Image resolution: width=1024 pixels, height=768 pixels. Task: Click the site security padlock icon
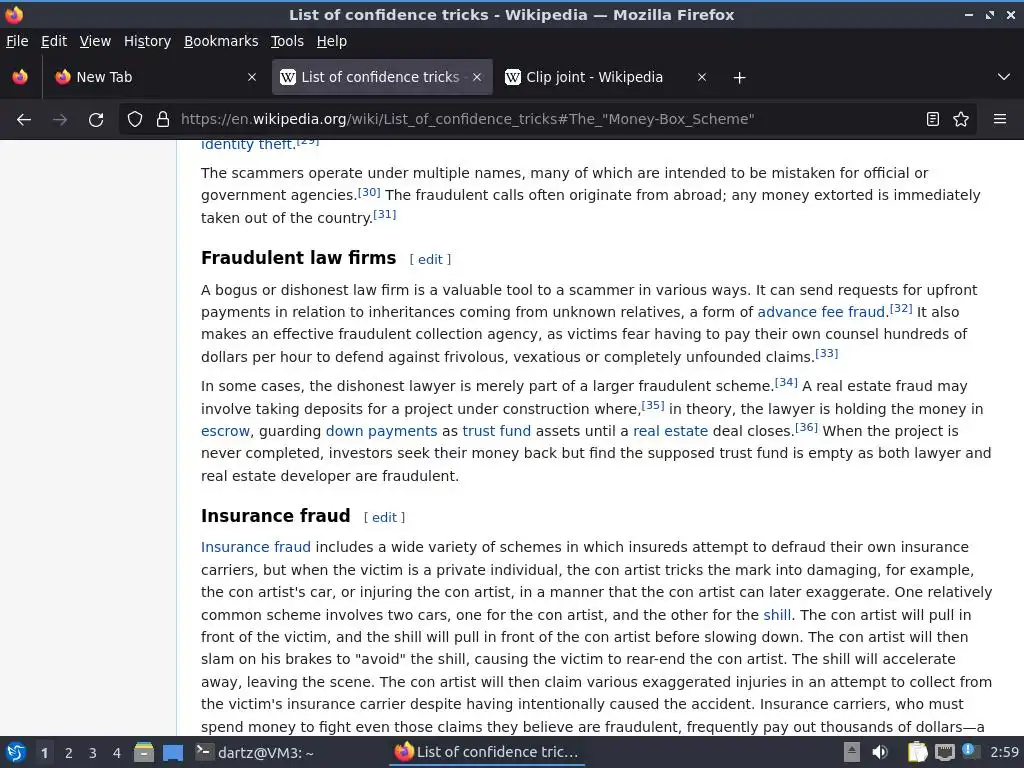coord(163,119)
